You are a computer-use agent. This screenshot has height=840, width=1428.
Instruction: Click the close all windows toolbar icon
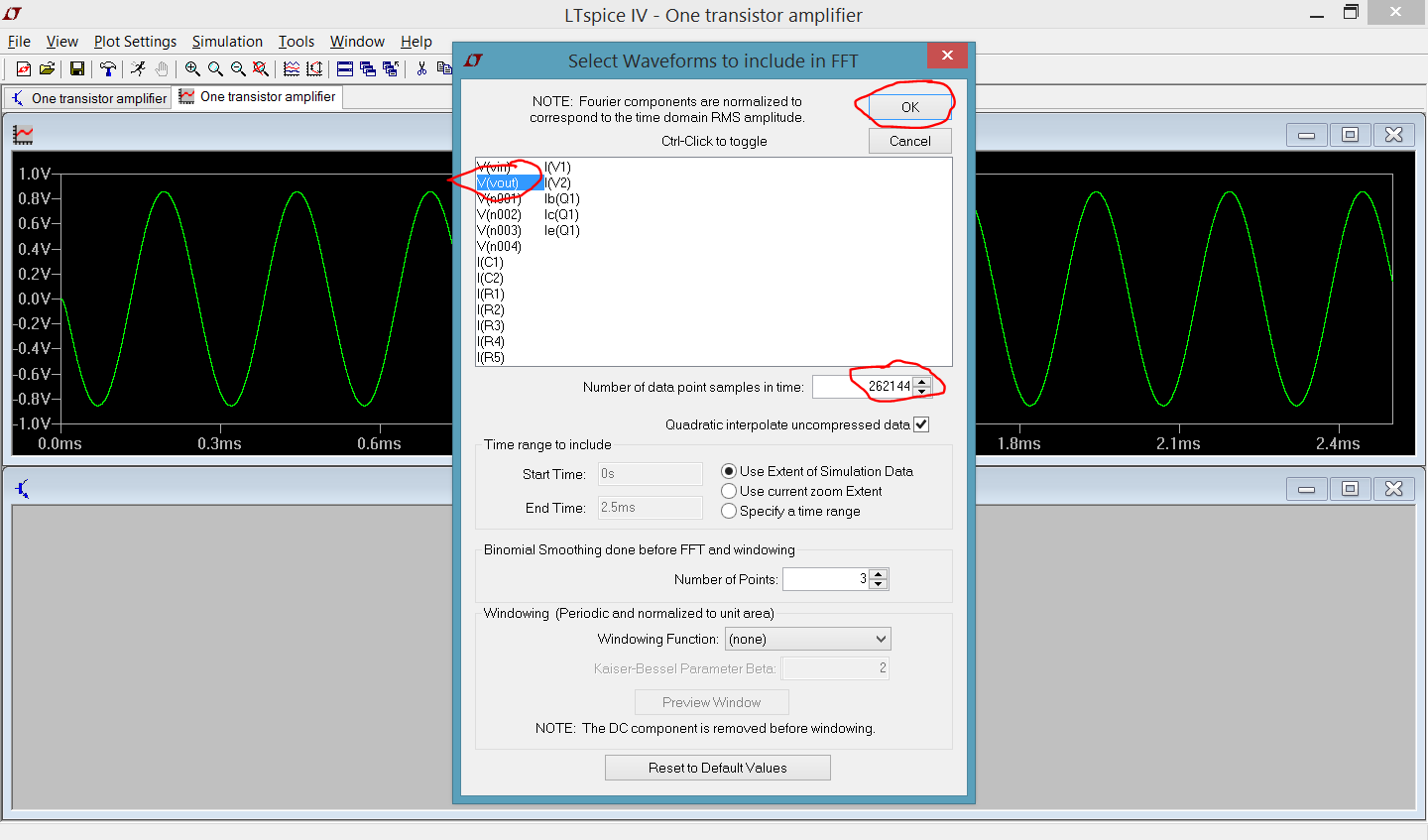pyautogui.click(x=391, y=68)
